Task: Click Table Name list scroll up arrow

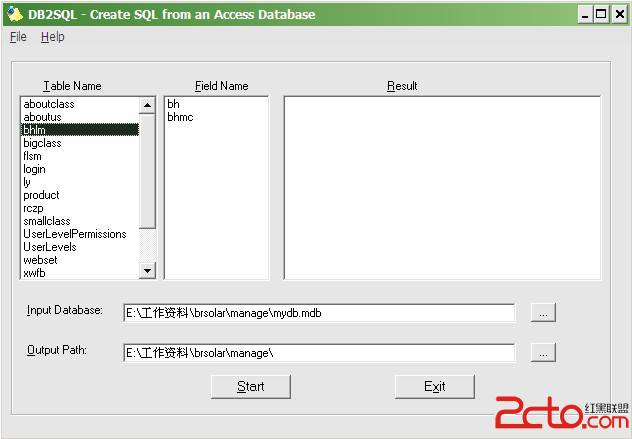Action: point(147,106)
